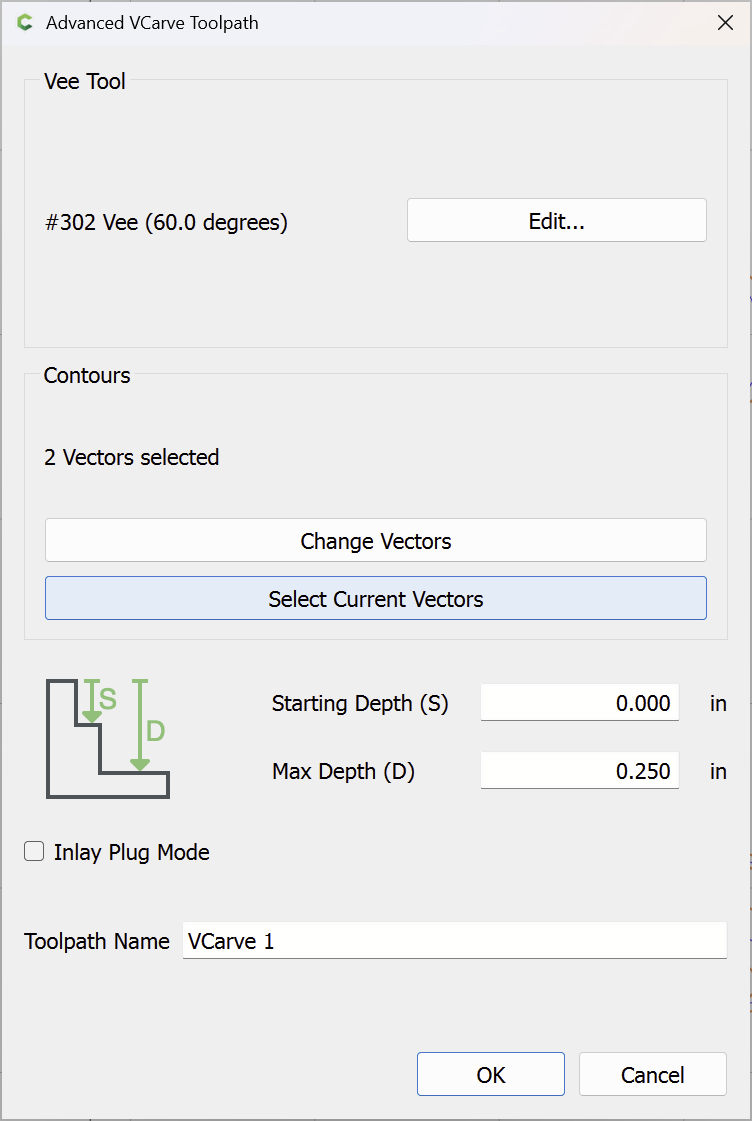Click the #302 Vee tool label
The height and width of the screenshot is (1121, 752).
click(x=167, y=222)
